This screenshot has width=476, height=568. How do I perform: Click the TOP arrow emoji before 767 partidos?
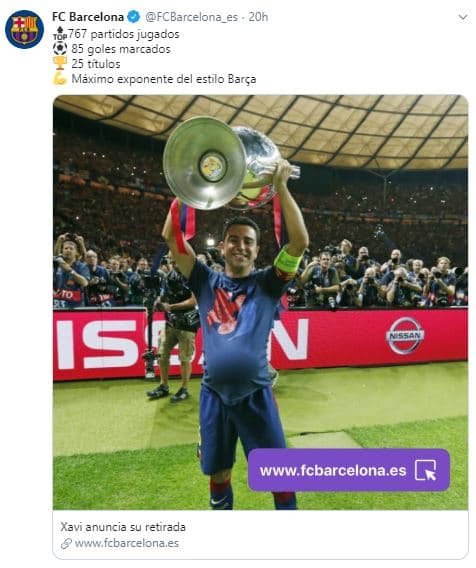[x=60, y=34]
